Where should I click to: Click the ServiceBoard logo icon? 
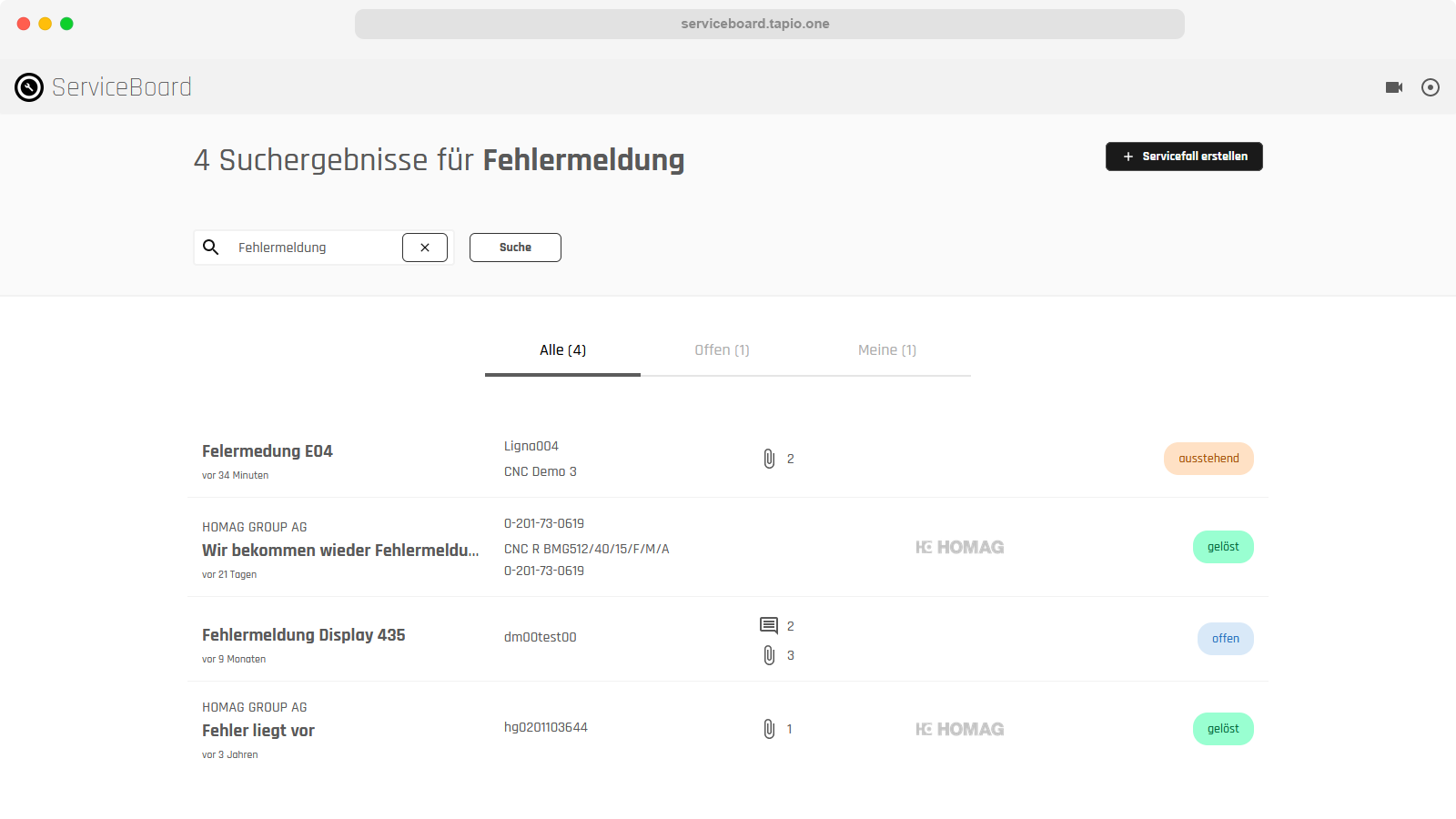coord(29,87)
